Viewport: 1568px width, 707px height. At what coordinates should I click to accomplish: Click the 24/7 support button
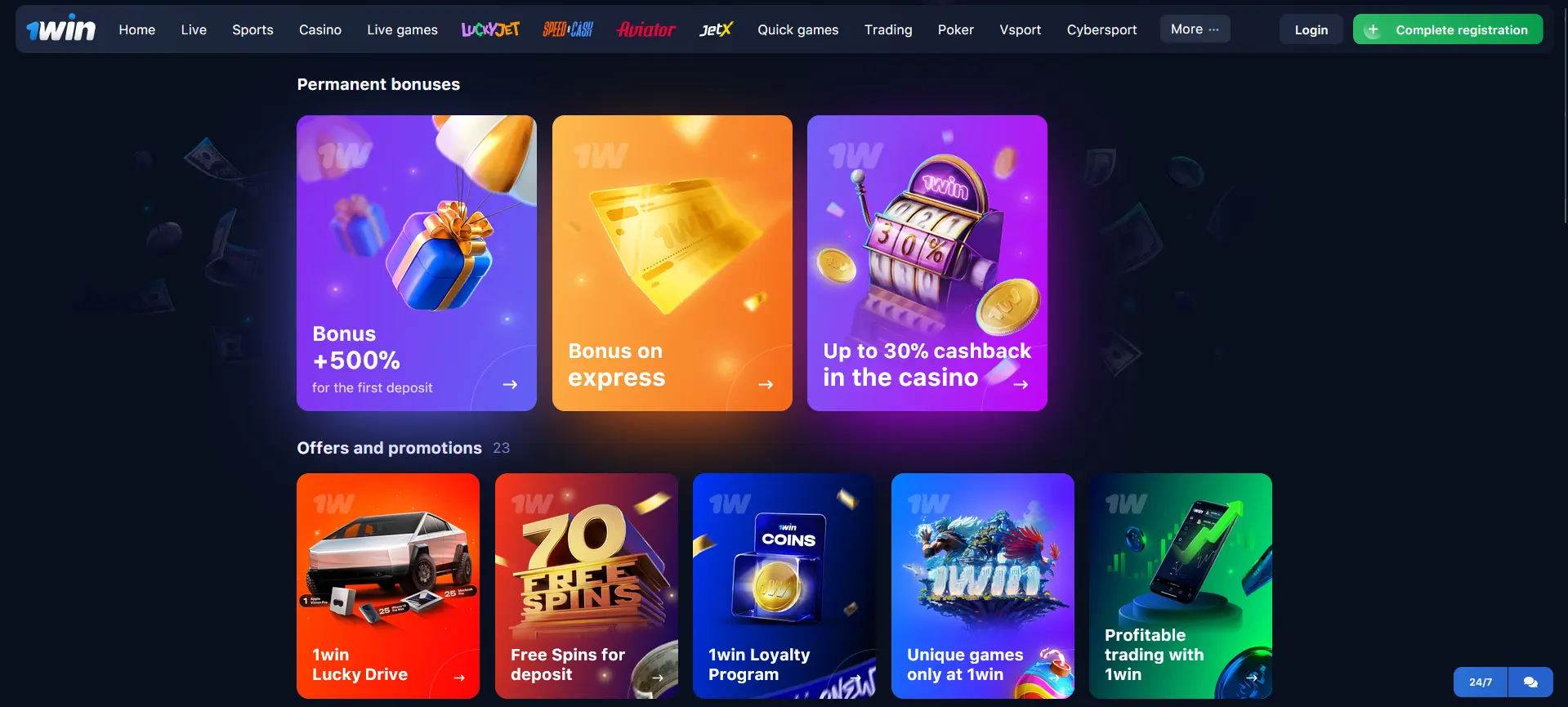click(x=1481, y=682)
